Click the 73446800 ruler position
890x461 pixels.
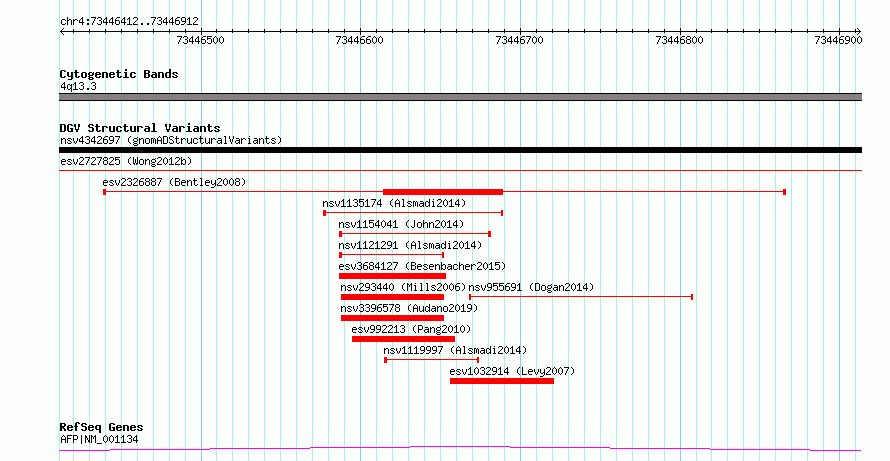pyautogui.click(x=679, y=40)
